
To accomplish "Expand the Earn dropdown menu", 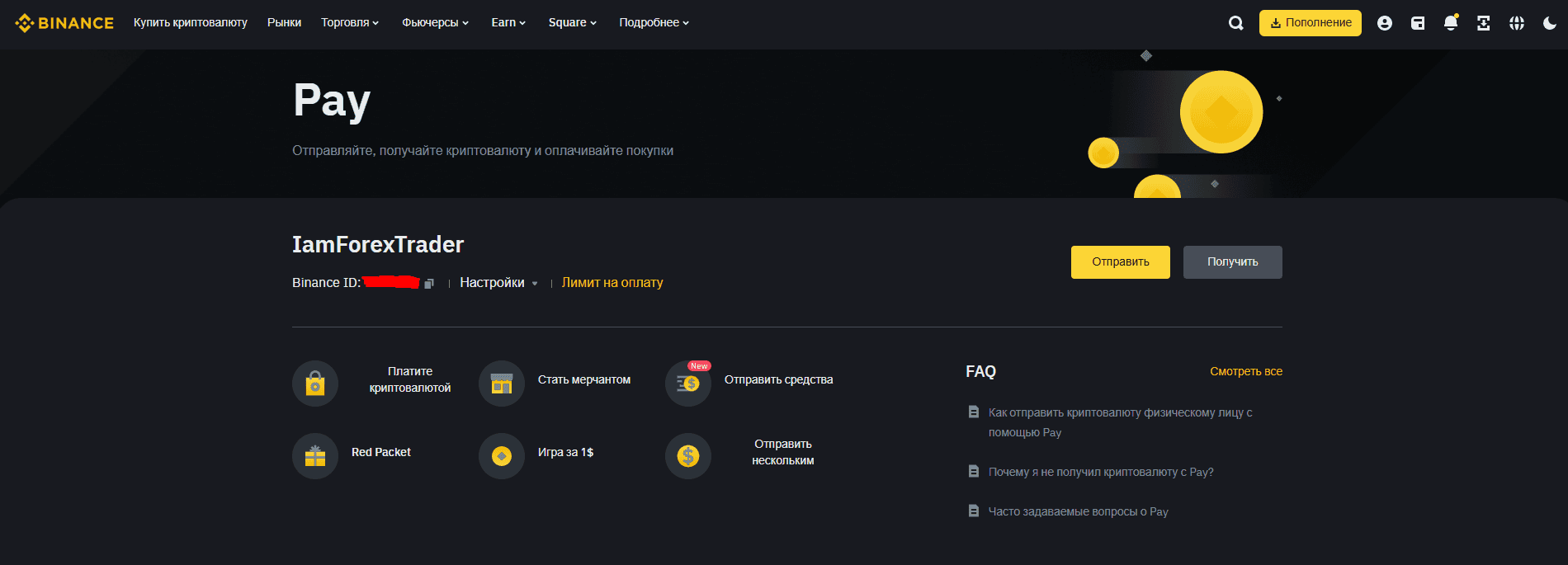I will (x=508, y=22).
